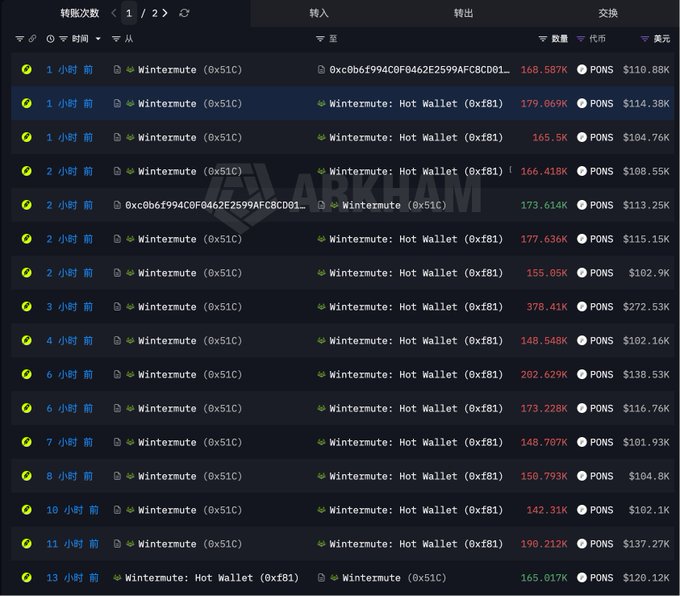
Task: Open Wintermute (0x51C) recipient in 173.614K row
Action: (x=394, y=205)
